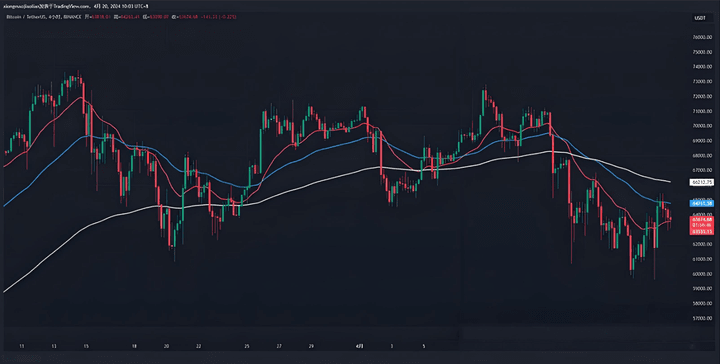The height and width of the screenshot is (364, 720).
Task: Select the 4月 month marker on time axis
Action: [361, 346]
